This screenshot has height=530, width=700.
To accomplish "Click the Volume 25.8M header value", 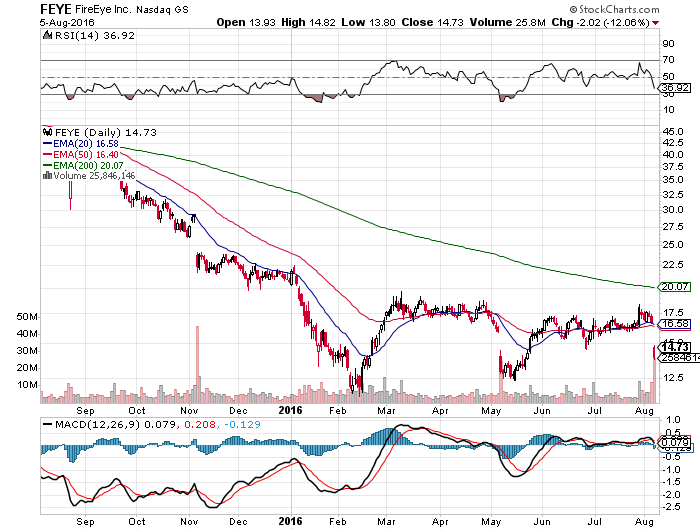I will 508,22.
